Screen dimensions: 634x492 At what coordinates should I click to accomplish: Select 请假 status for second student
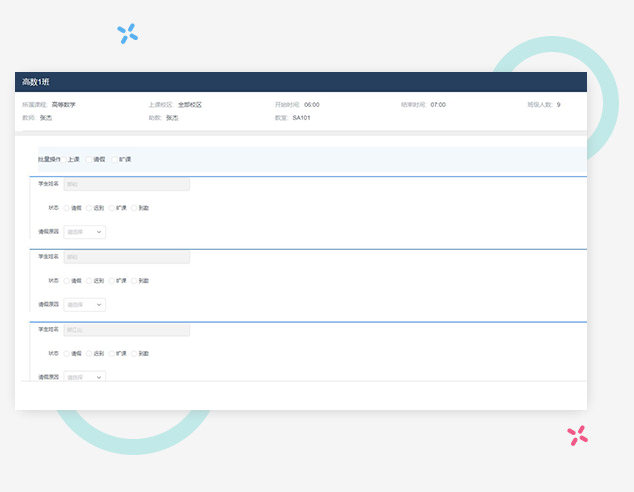[x=67, y=281]
